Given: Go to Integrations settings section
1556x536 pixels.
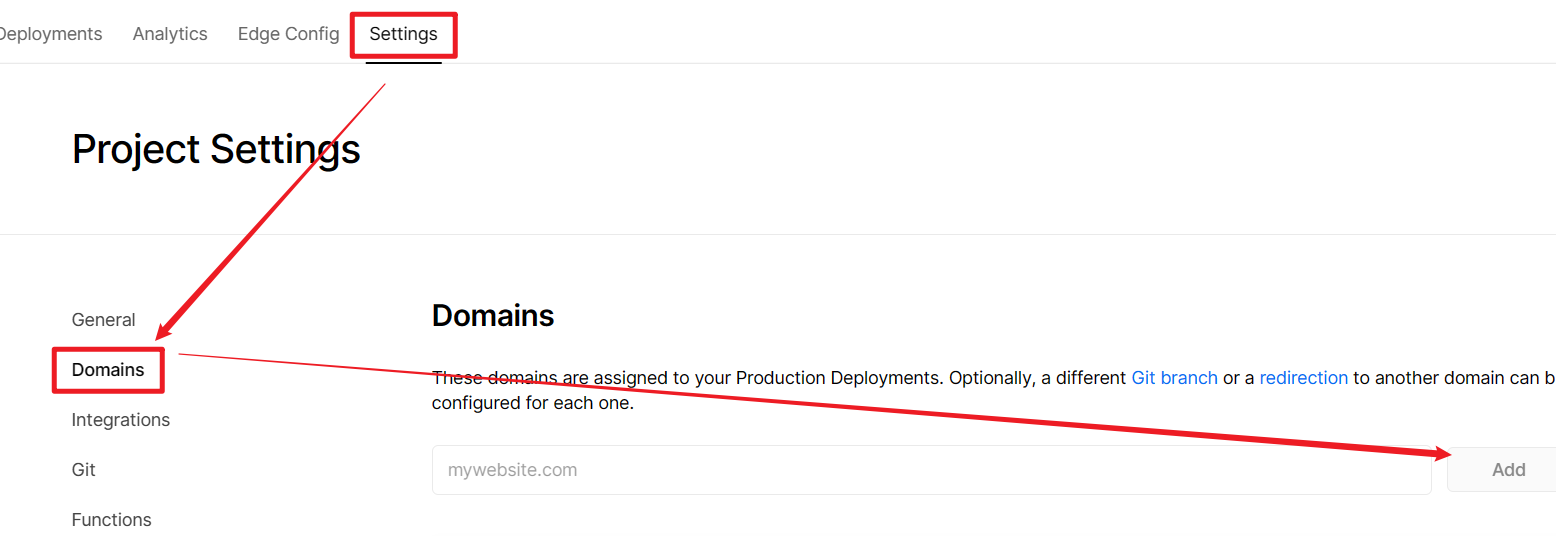Looking at the screenshot, I should tap(120, 420).
